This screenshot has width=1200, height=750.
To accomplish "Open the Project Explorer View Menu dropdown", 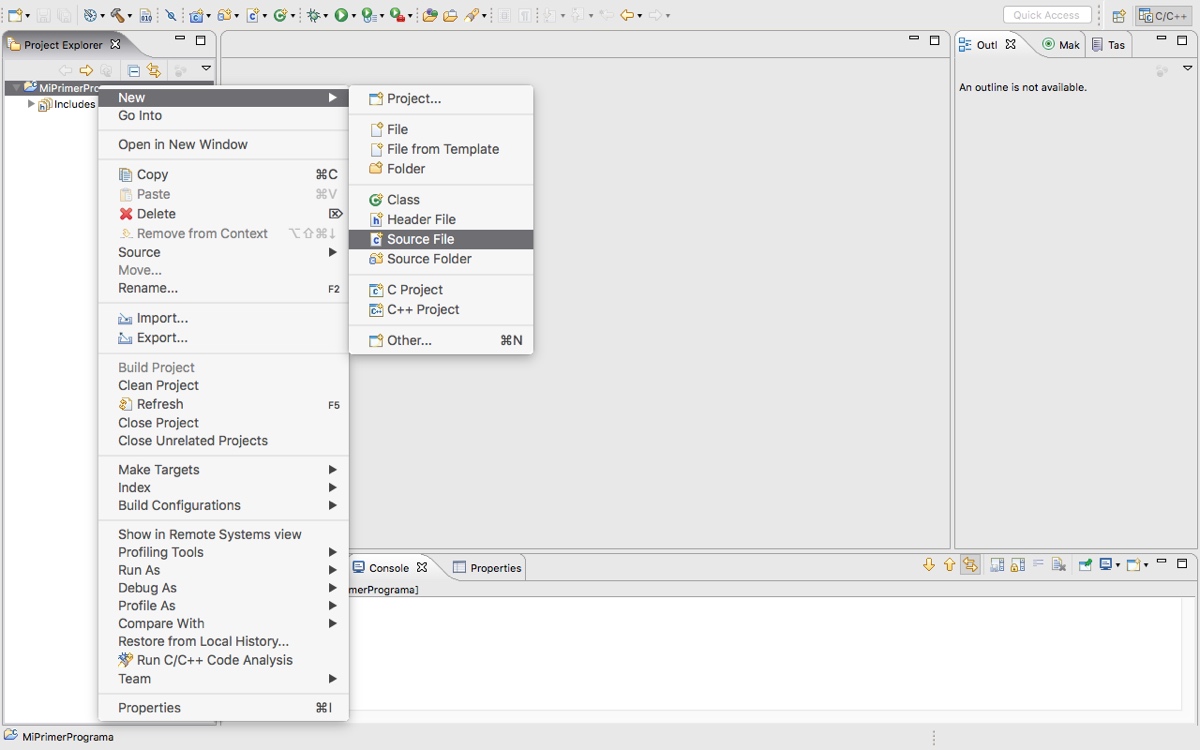I will click(206, 69).
